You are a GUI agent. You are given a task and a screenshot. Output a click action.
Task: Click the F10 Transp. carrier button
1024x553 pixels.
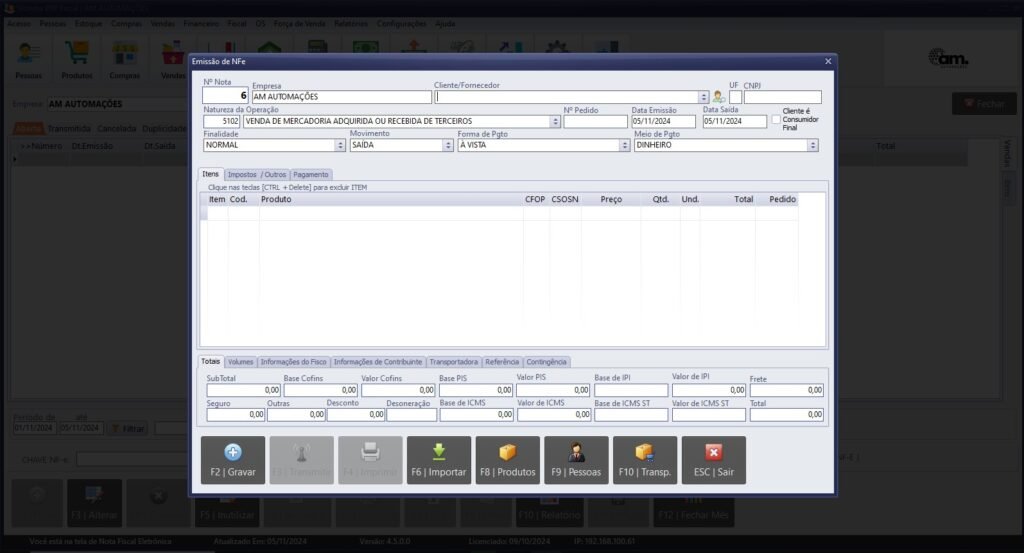(x=645, y=460)
